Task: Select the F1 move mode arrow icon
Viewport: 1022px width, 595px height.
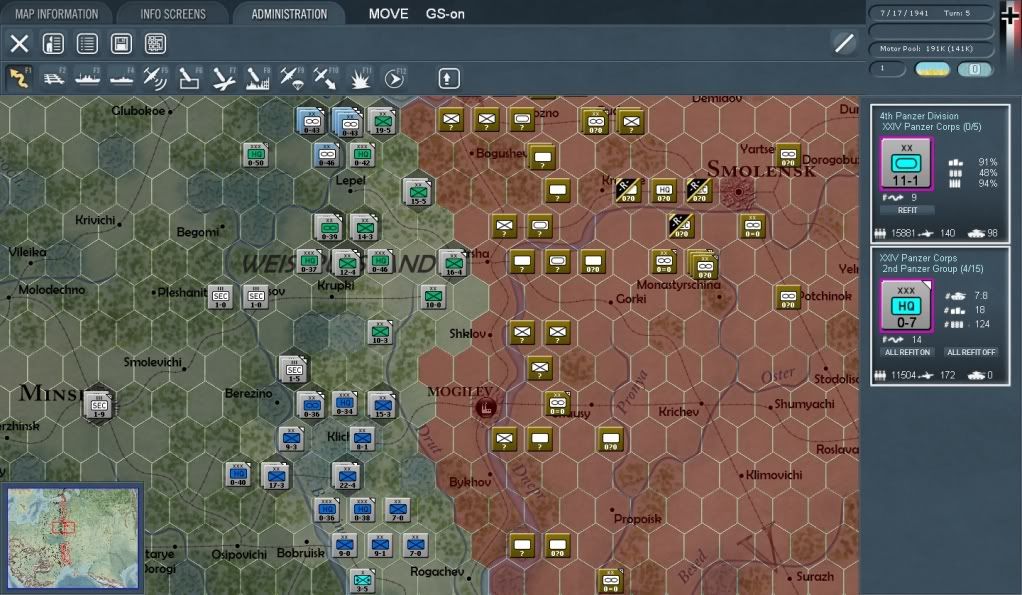Action: [x=19, y=78]
